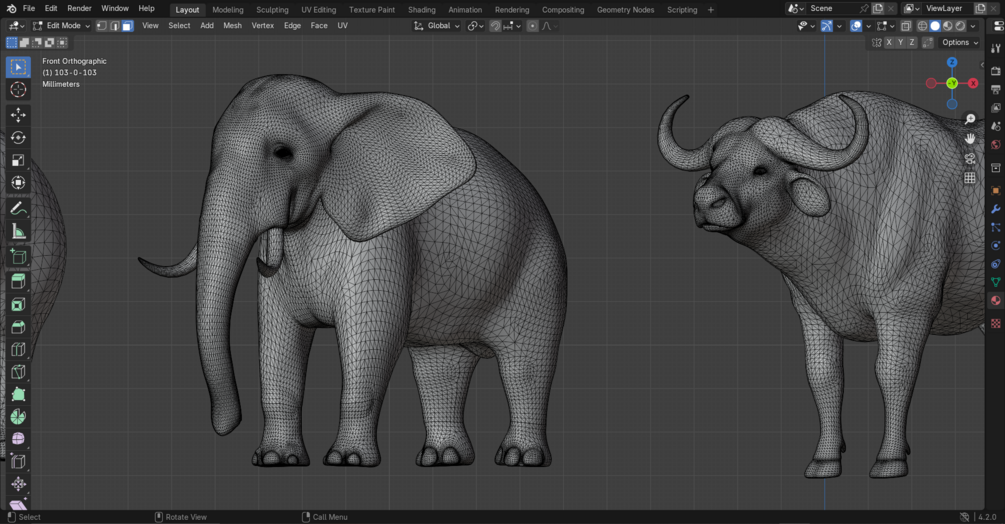Viewport: 1005px width, 524px height.
Task: Toggle snapping magnet
Action: (x=495, y=26)
